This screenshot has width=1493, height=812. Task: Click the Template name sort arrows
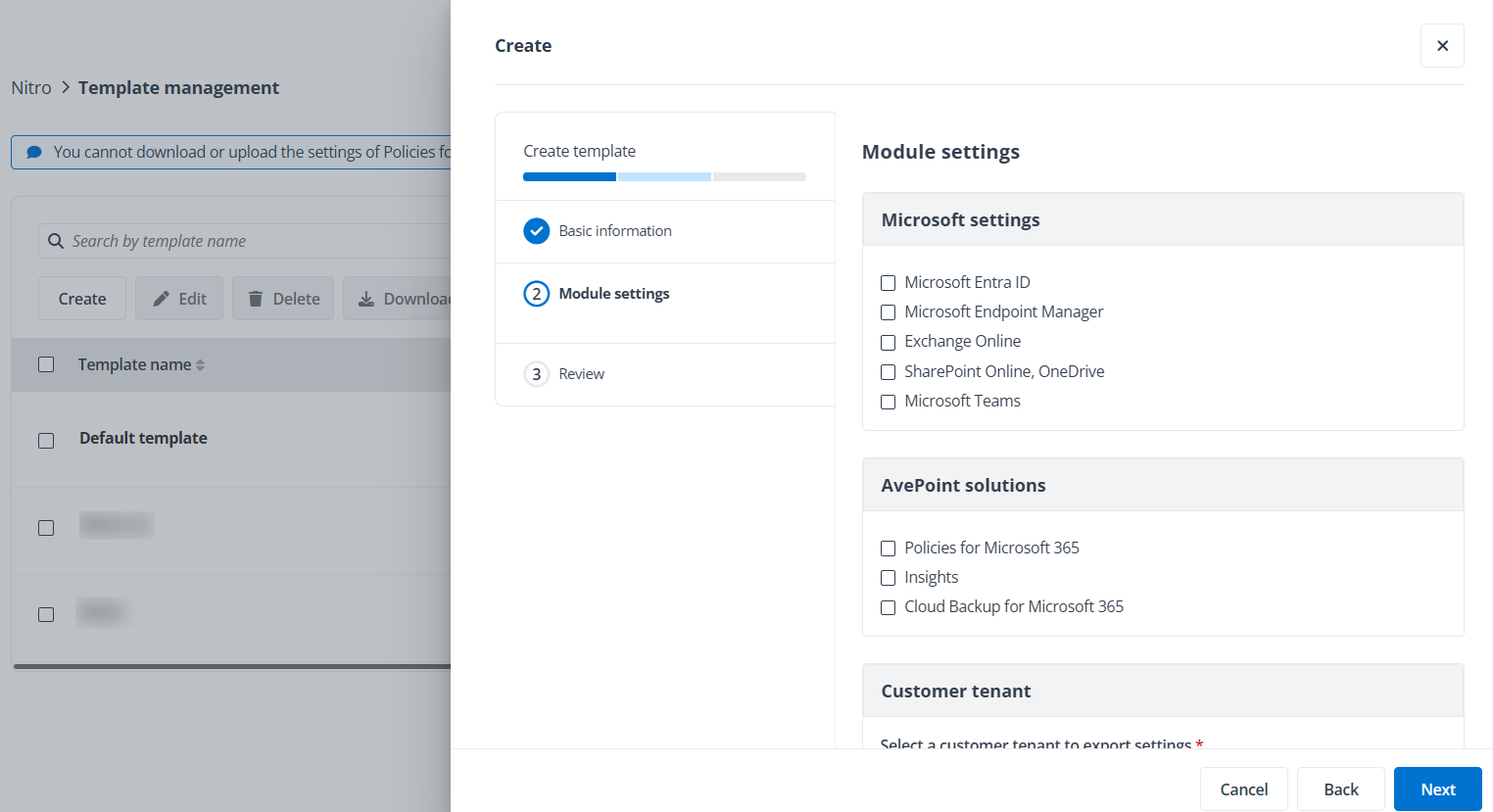pyautogui.click(x=201, y=365)
